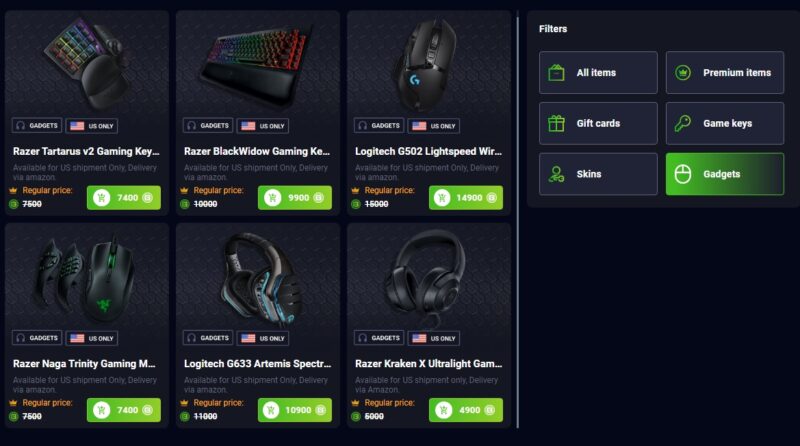Viewport: 800px width, 446px height.
Task: Click cart icon for Razer Kraken X
Action: click(x=443, y=410)
